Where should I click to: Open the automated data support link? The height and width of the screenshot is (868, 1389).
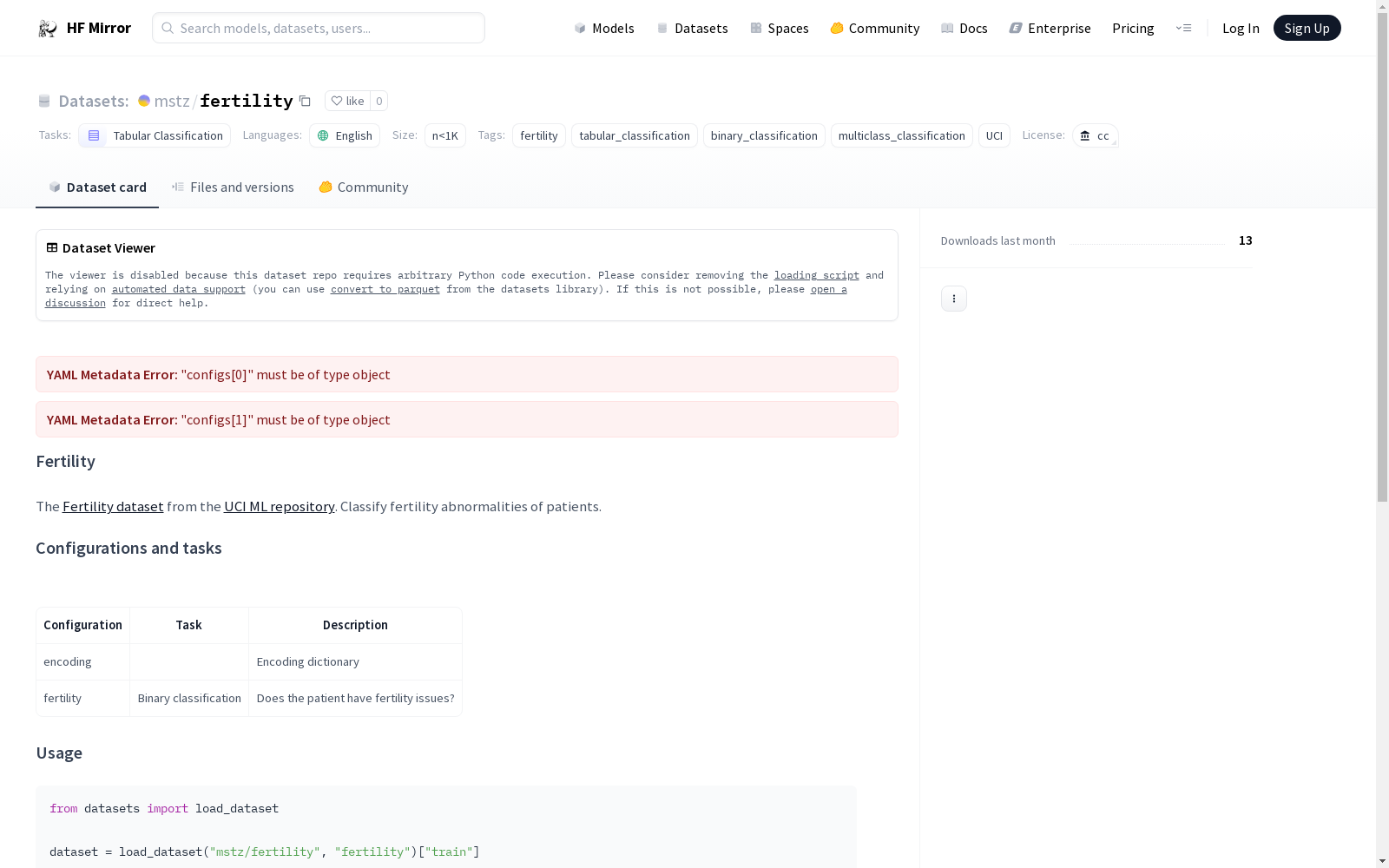point(179,289)
